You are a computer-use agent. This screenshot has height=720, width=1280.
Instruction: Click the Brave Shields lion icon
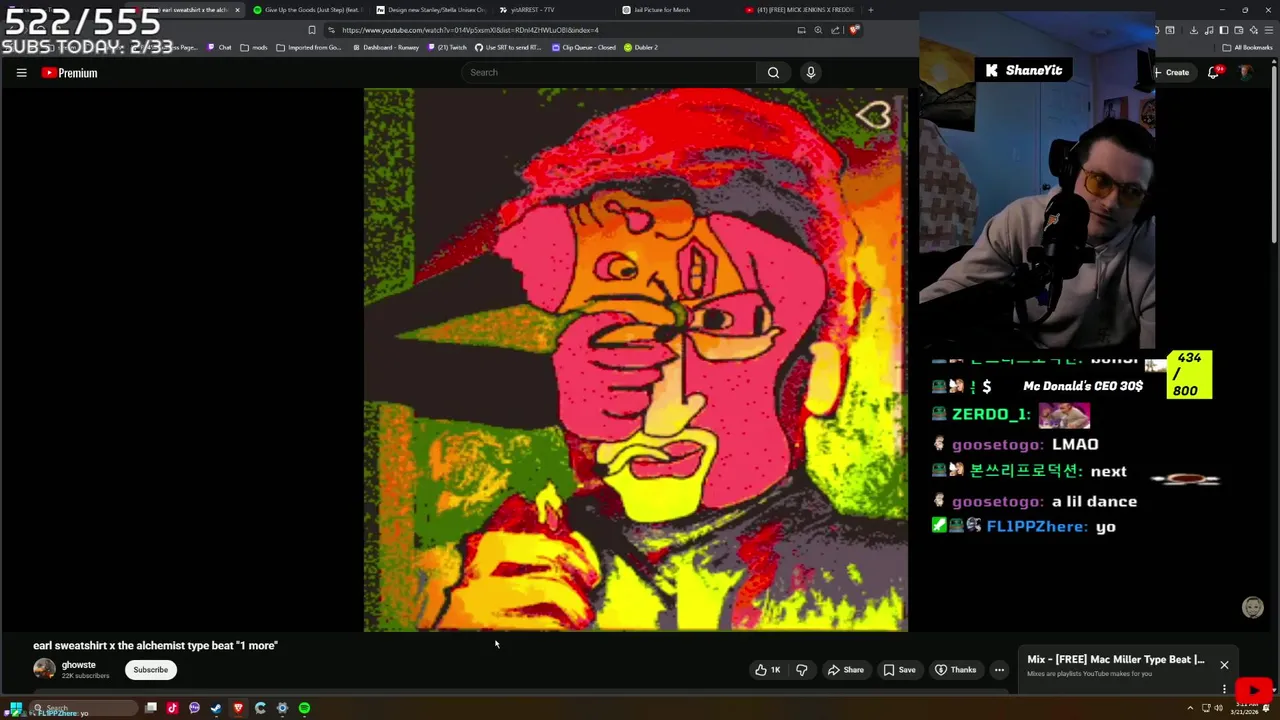click(854, 30)
